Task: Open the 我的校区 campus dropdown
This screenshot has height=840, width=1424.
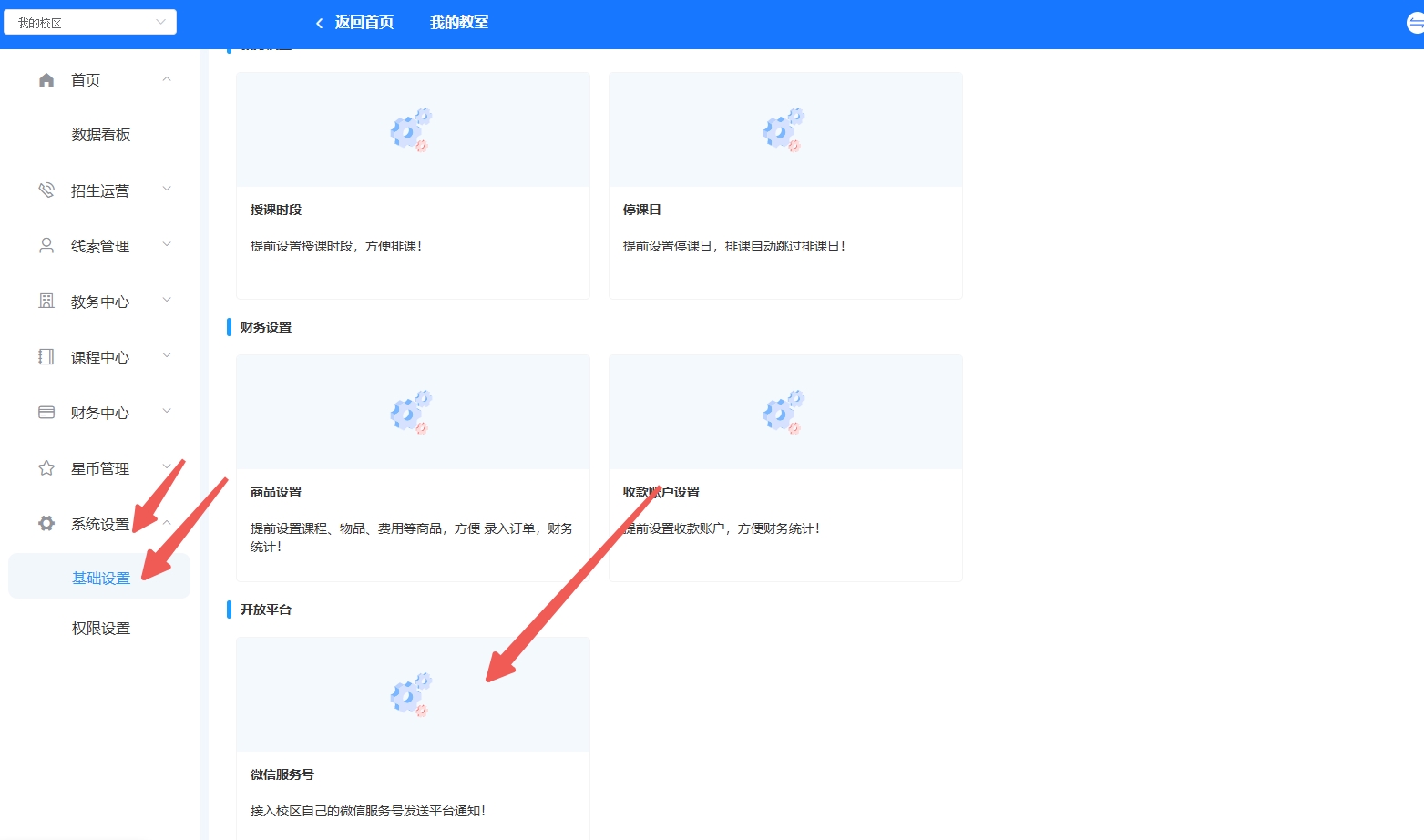Action: point(90,23)
